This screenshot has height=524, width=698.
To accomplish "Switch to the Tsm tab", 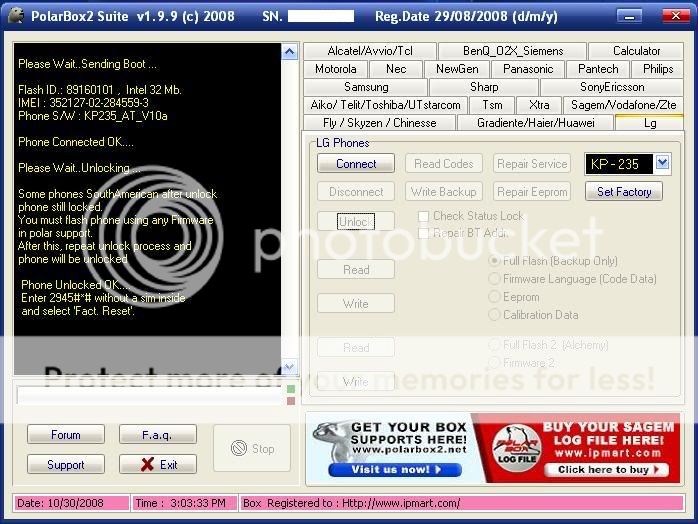I will coord(492,105).
